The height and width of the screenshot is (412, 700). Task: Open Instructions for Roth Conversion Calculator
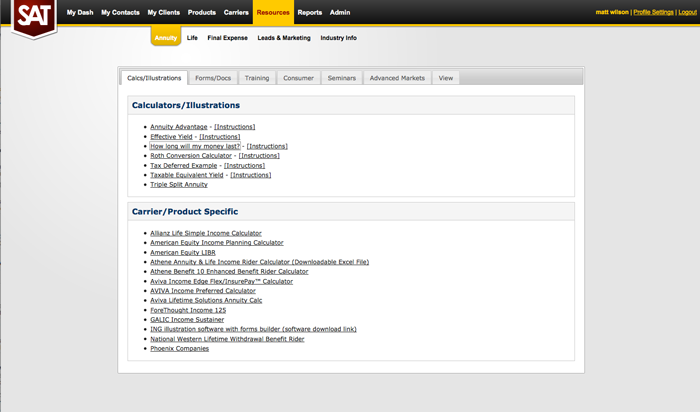point(259,155)
